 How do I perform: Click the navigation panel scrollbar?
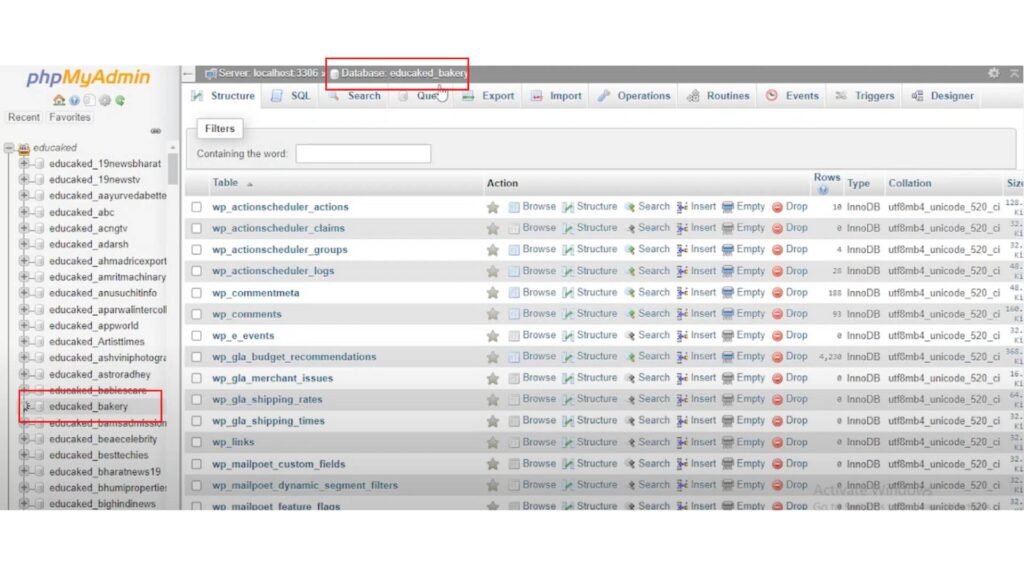pos(172,168)
